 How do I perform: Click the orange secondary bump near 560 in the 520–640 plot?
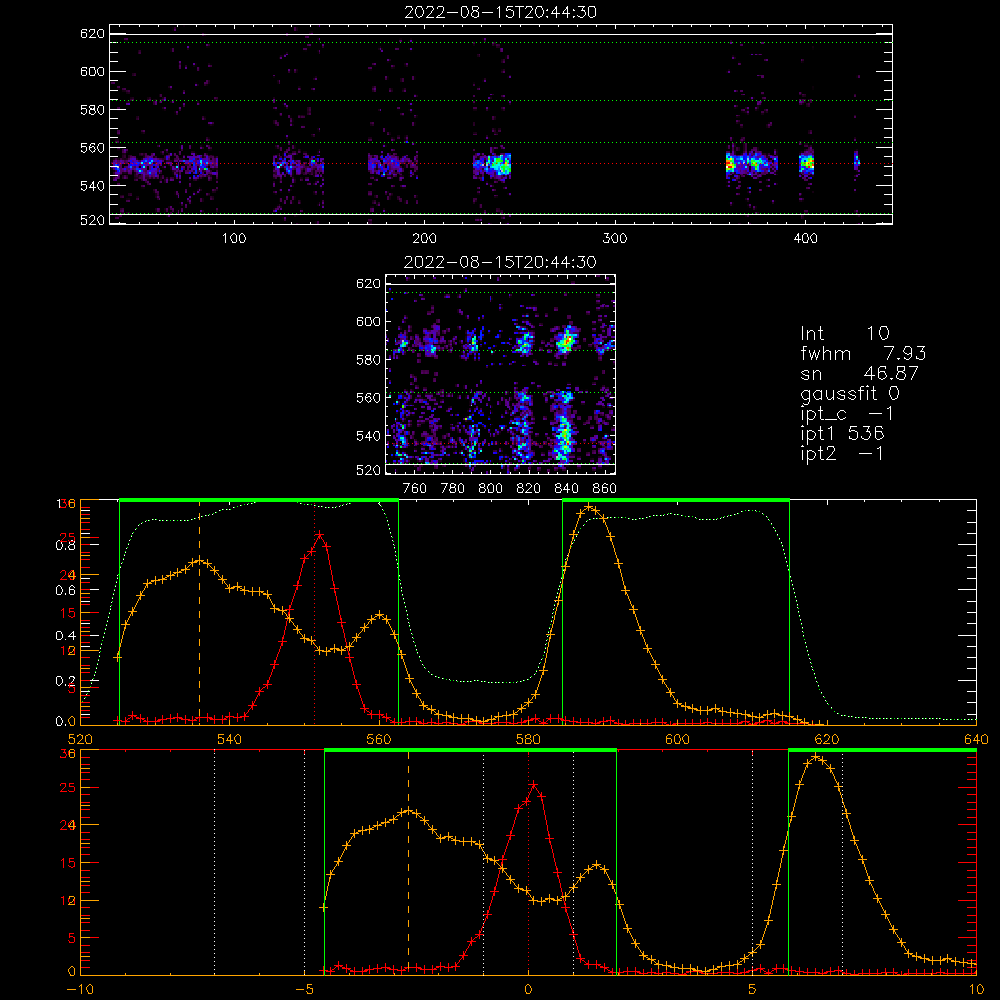click(380, 615)
